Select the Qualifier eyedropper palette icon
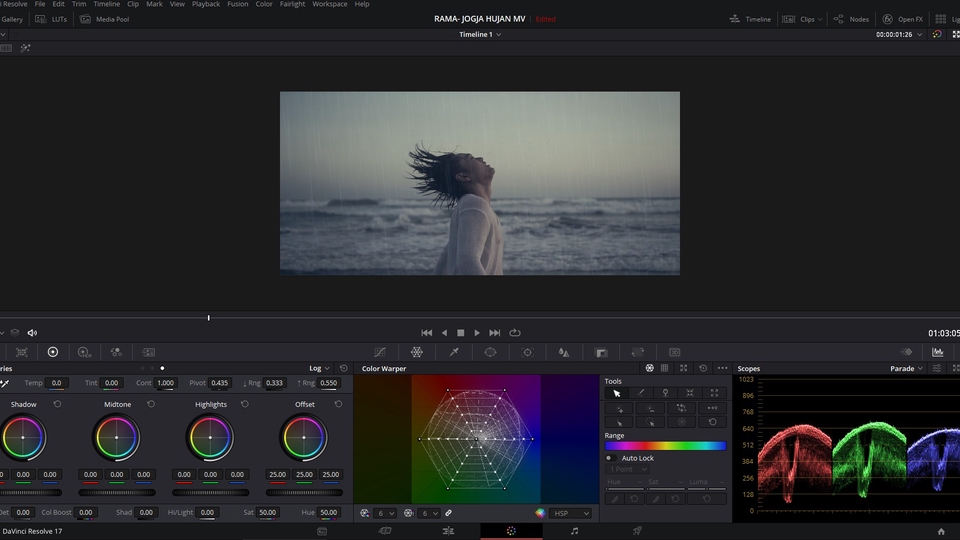The height and width of the screenshot is (540, 960). coord(453,352)
